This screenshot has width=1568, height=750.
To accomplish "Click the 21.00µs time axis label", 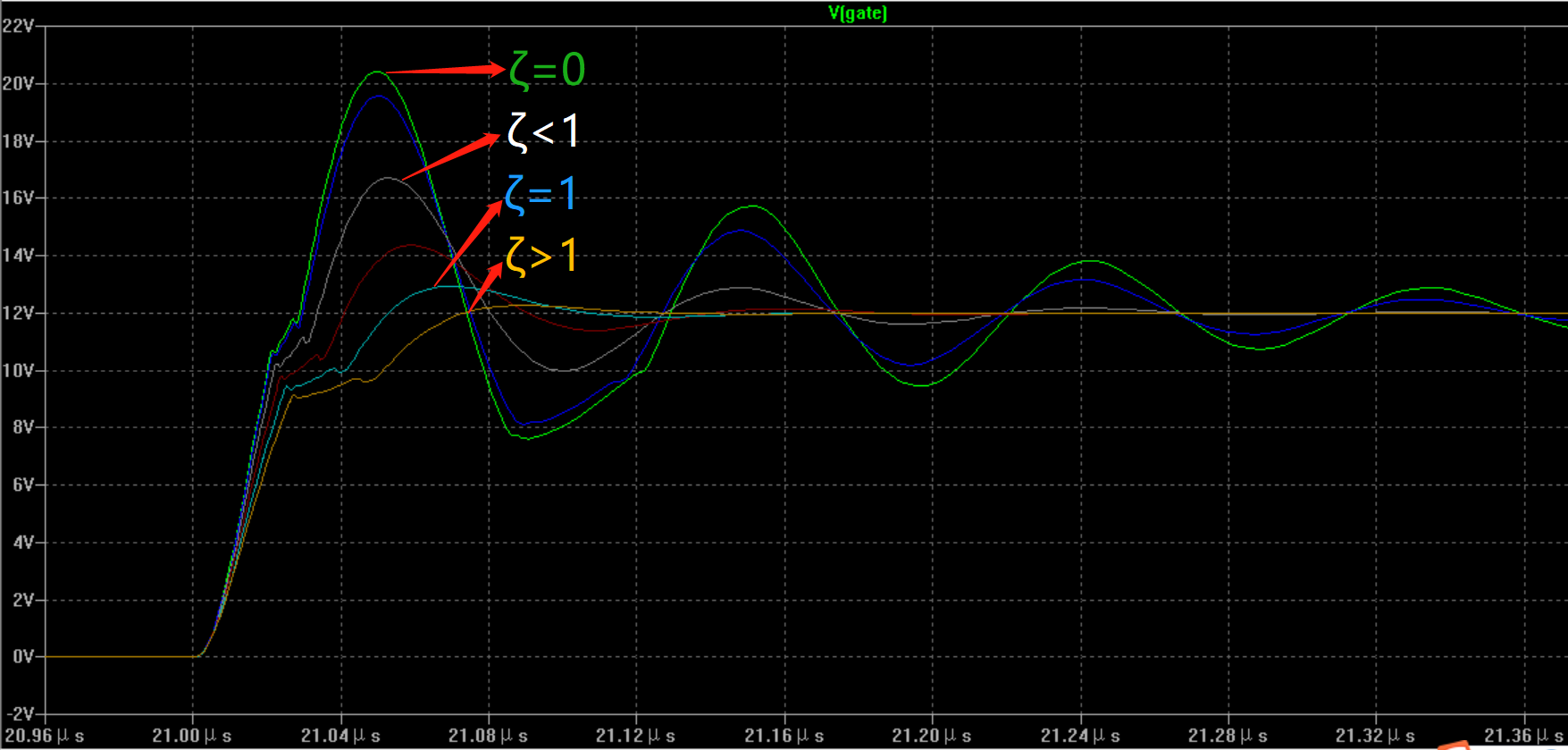I will click(x=191, y=736).
